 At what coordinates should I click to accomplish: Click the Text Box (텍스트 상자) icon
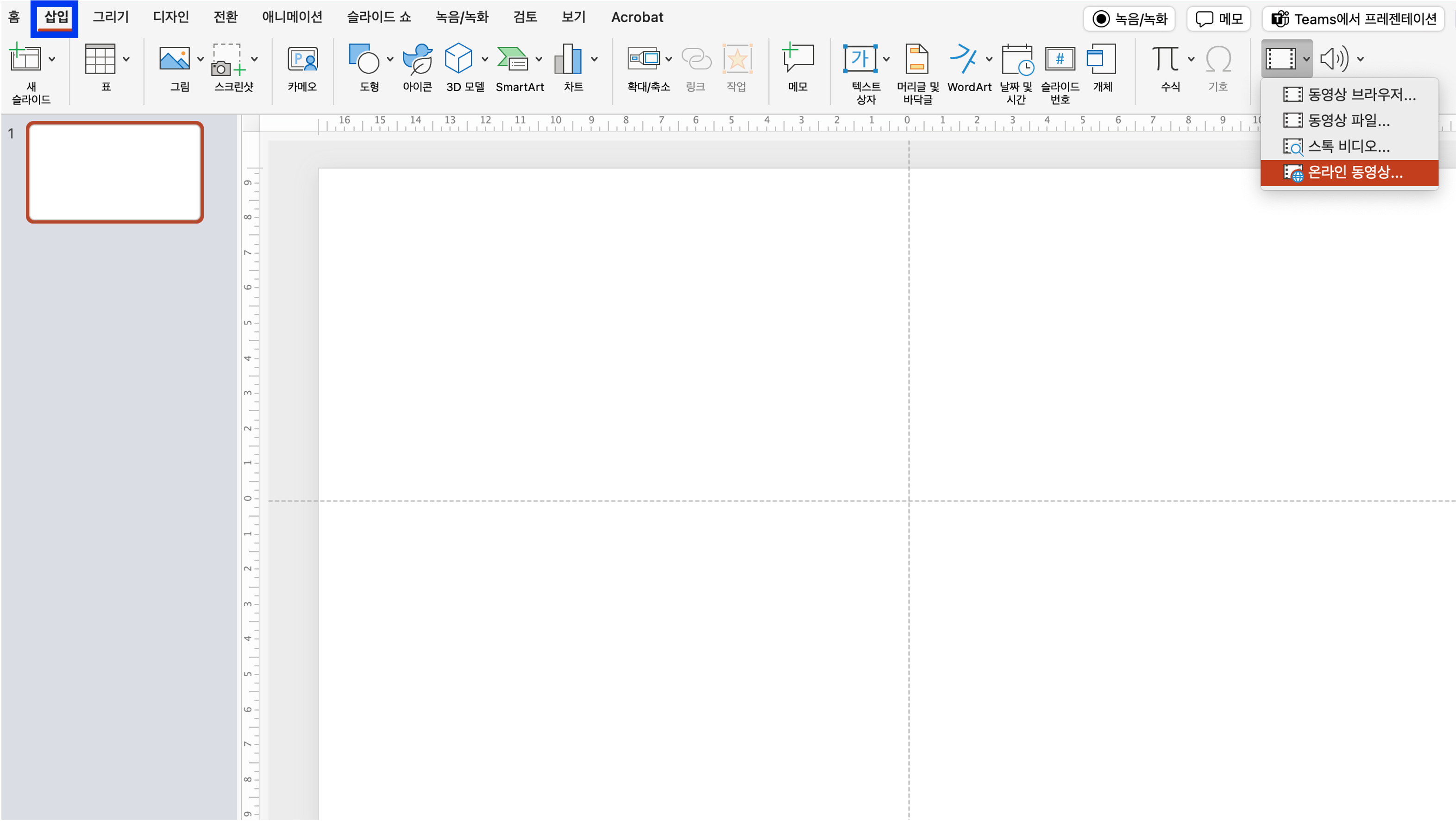(860, 58)
